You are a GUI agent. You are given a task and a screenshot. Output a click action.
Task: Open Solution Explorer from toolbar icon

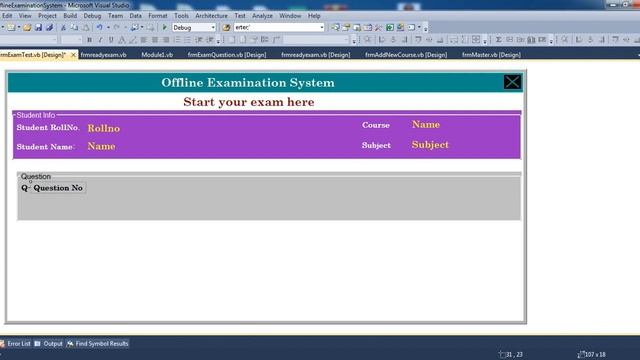coord(335,27)
